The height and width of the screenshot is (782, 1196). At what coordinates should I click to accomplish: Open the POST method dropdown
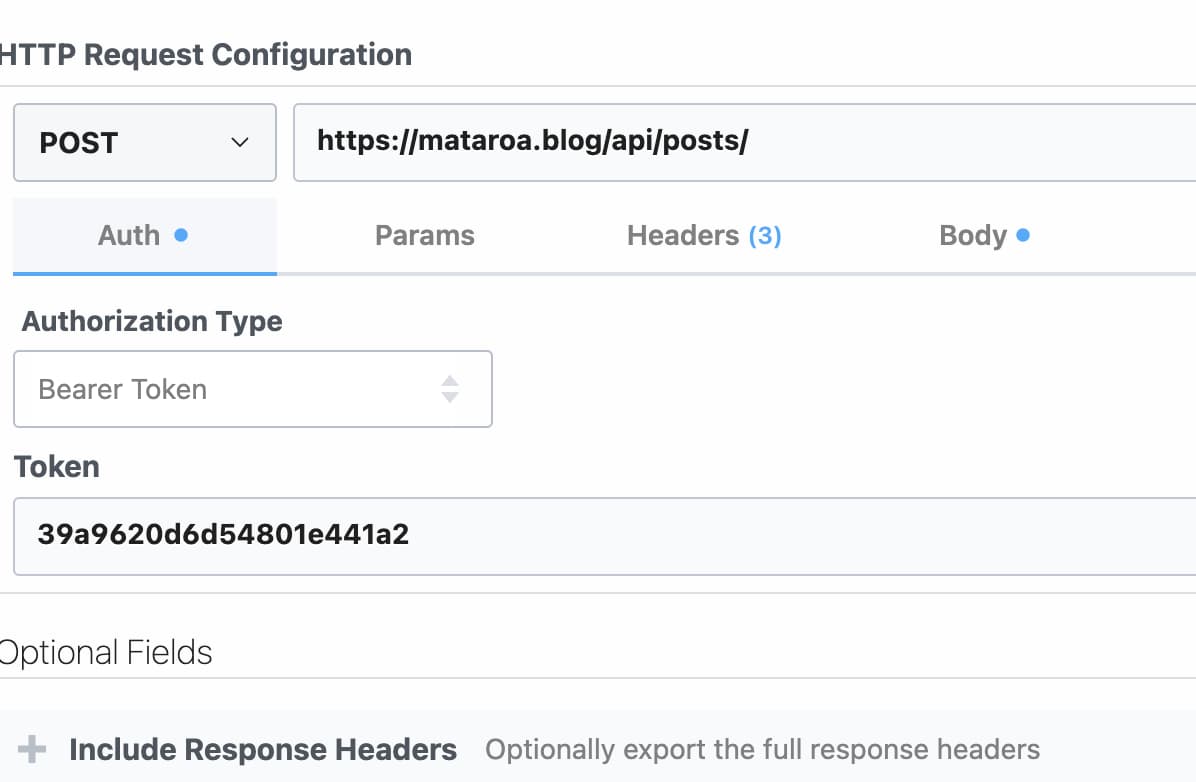point(145,143)
